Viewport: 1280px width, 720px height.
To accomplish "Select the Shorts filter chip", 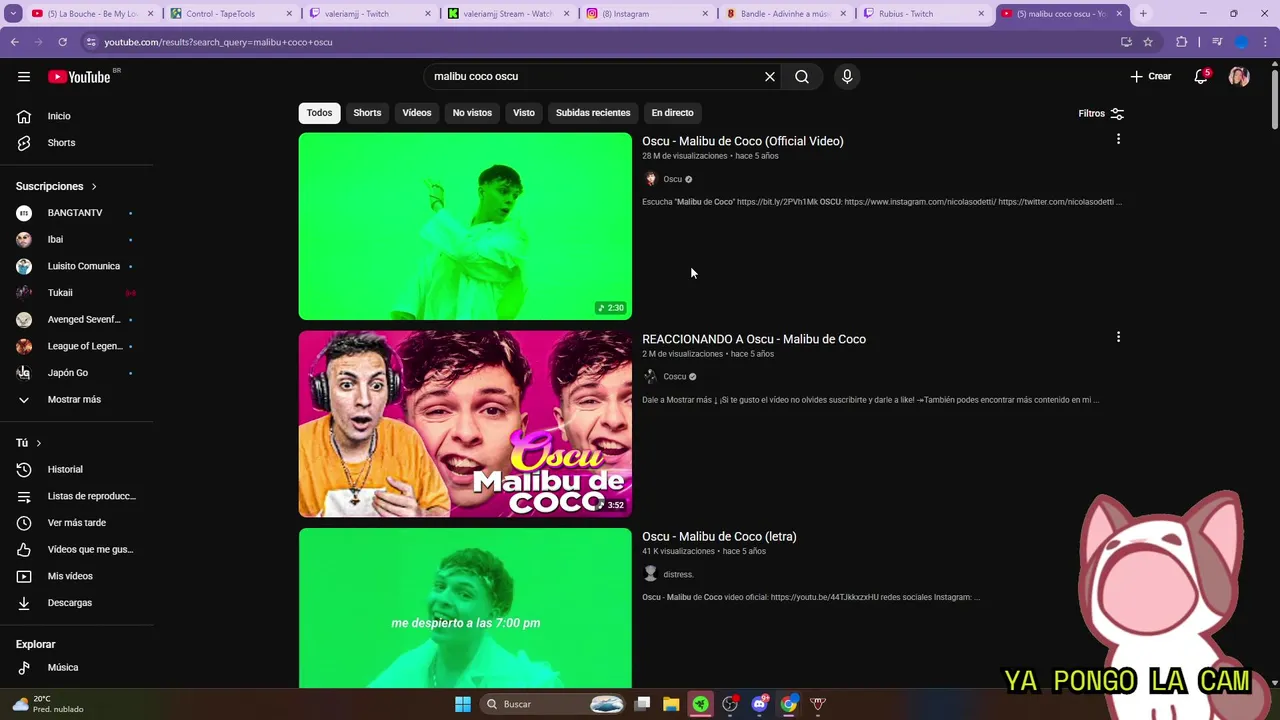I will pos(367,113).
